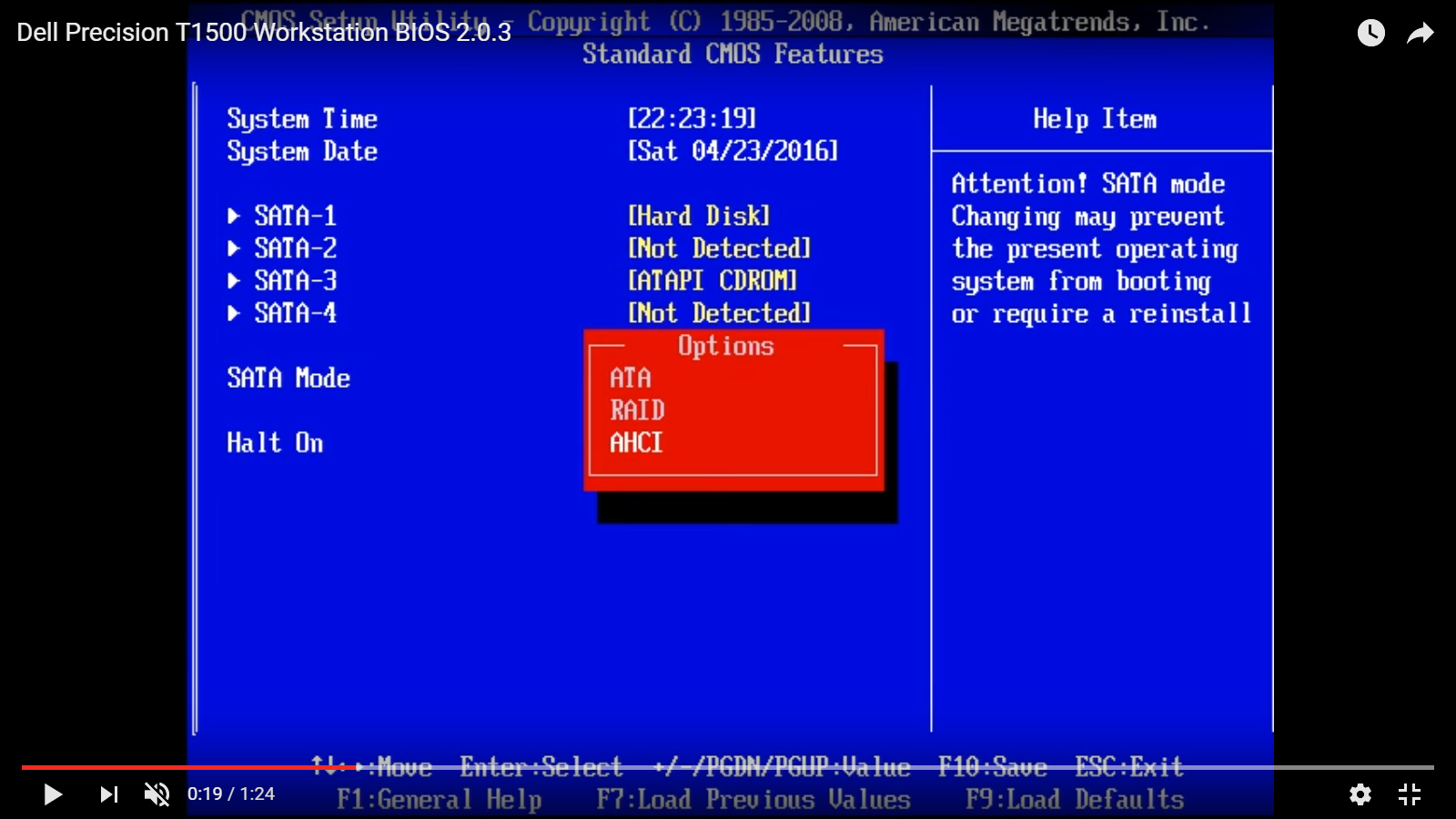Expand the SATA-3 submenu arrow

[234, 280]
